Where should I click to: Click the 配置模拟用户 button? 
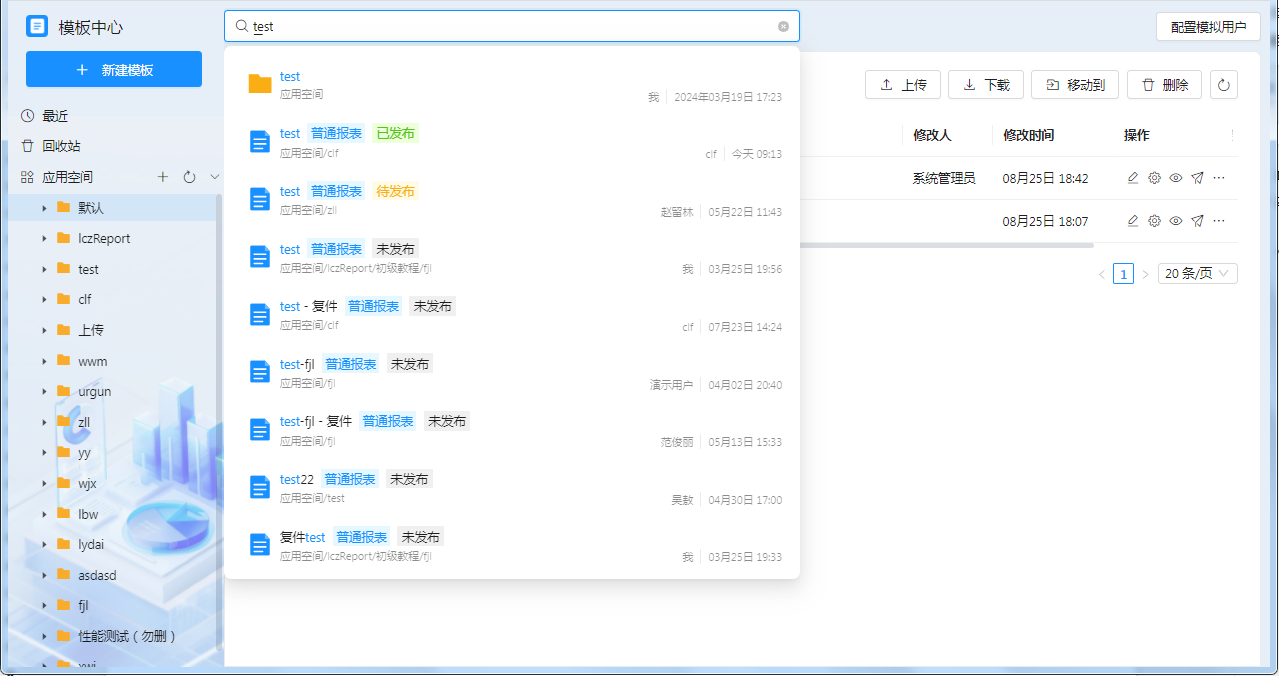[x=1207, y=27]
